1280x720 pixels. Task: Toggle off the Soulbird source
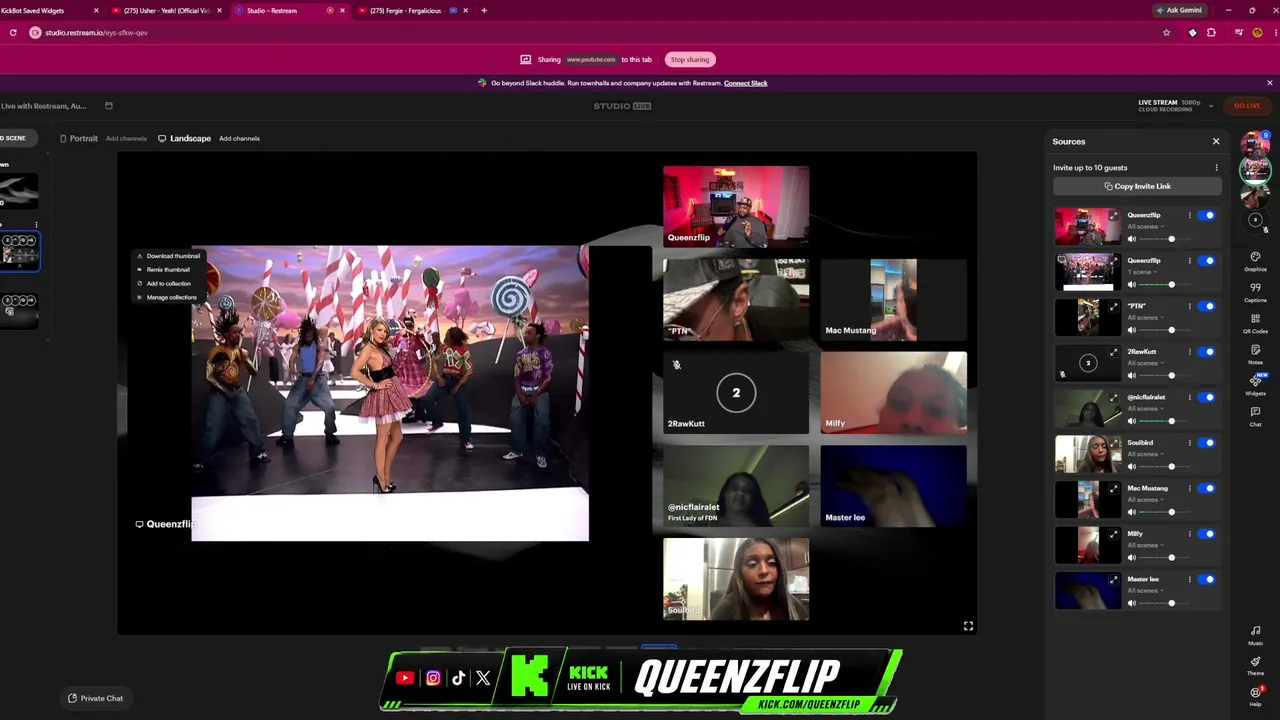[x=1207, y=443]
